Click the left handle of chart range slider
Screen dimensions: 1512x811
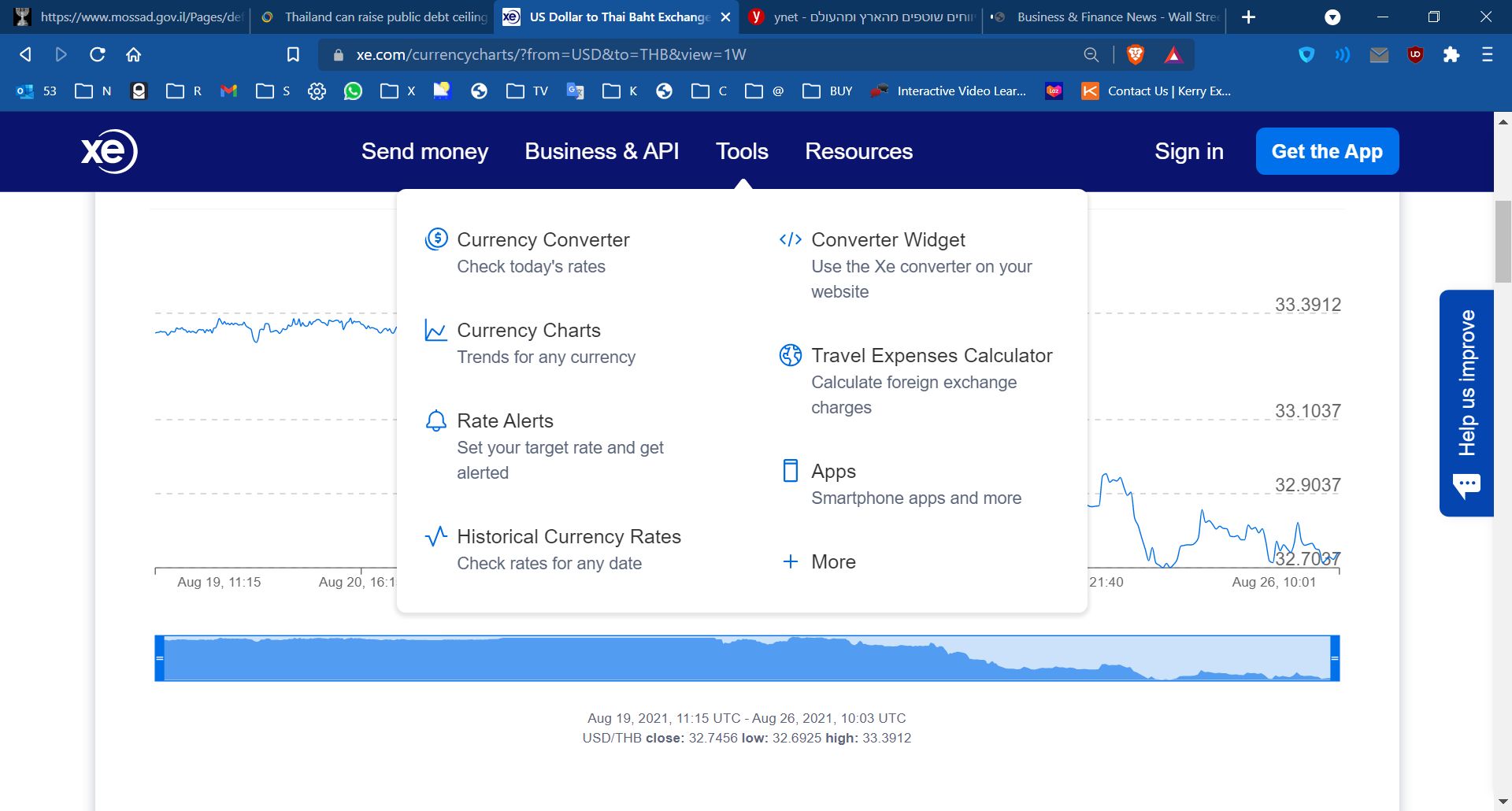159,658
